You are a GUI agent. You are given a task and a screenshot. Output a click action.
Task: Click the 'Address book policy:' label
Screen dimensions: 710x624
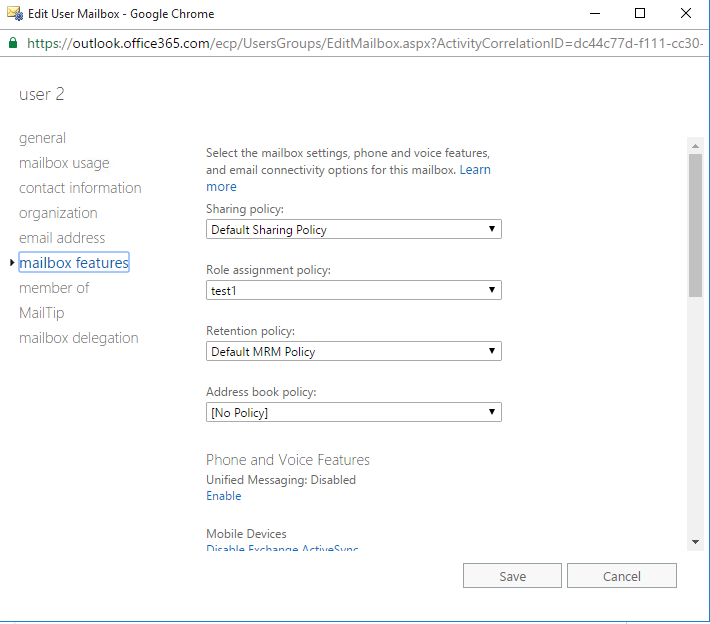261,392
